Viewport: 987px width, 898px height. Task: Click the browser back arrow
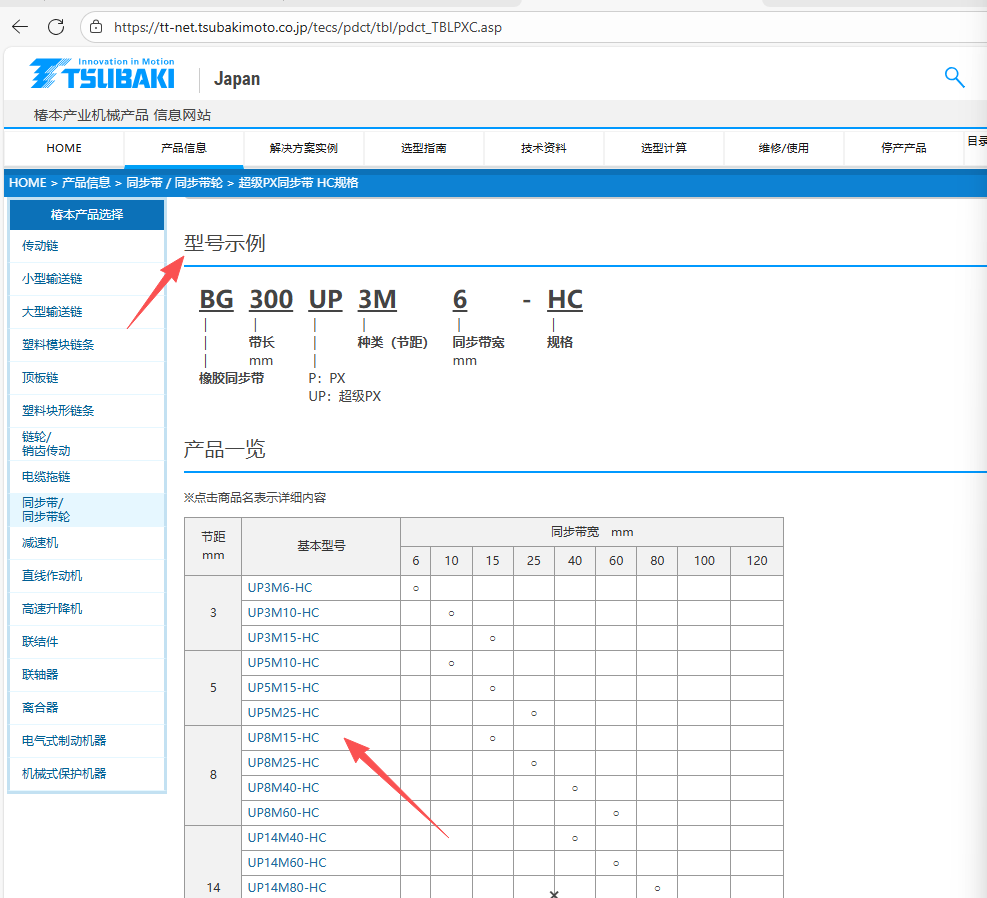(x=19, y=27)
